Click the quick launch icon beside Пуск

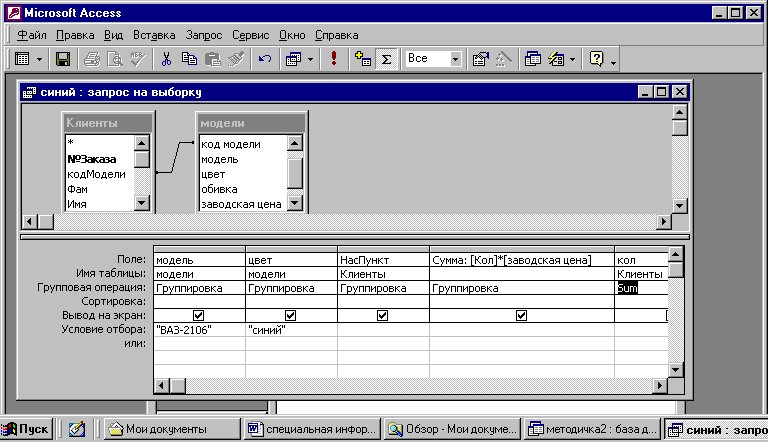click(x=77, y=429)
